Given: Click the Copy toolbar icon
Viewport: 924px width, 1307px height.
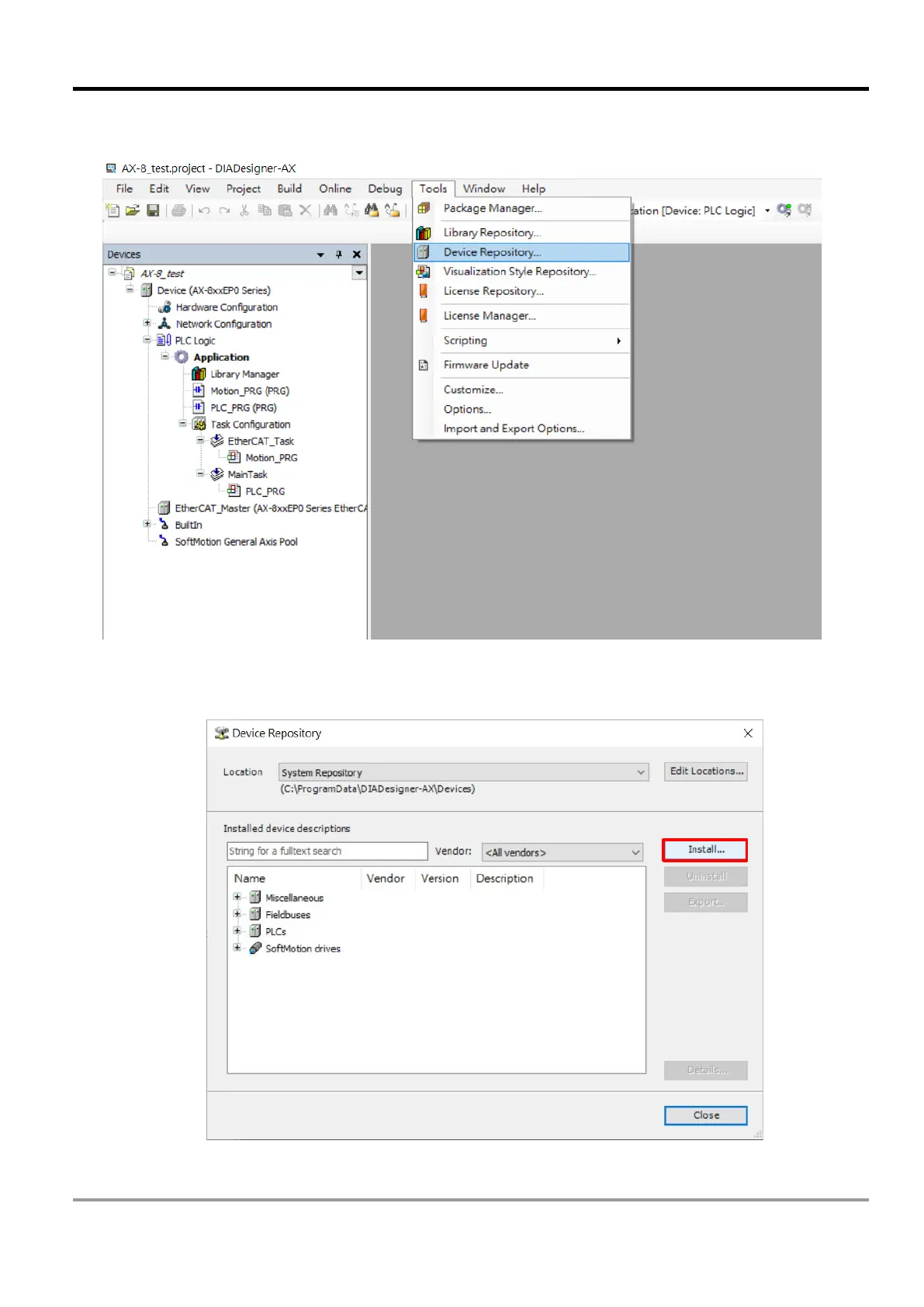Looking at the screenshot, I should [265, 210].
